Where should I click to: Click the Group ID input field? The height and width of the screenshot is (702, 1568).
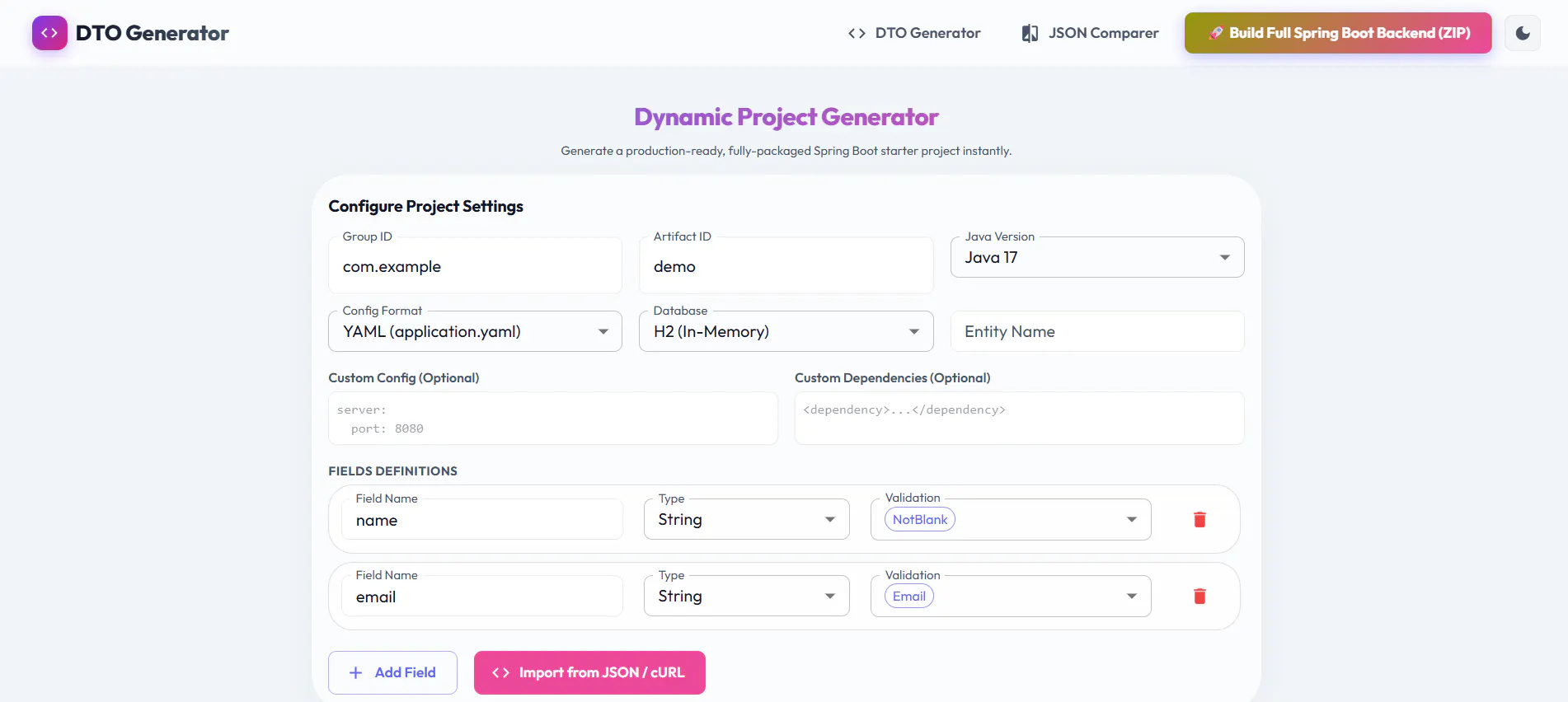475,266
